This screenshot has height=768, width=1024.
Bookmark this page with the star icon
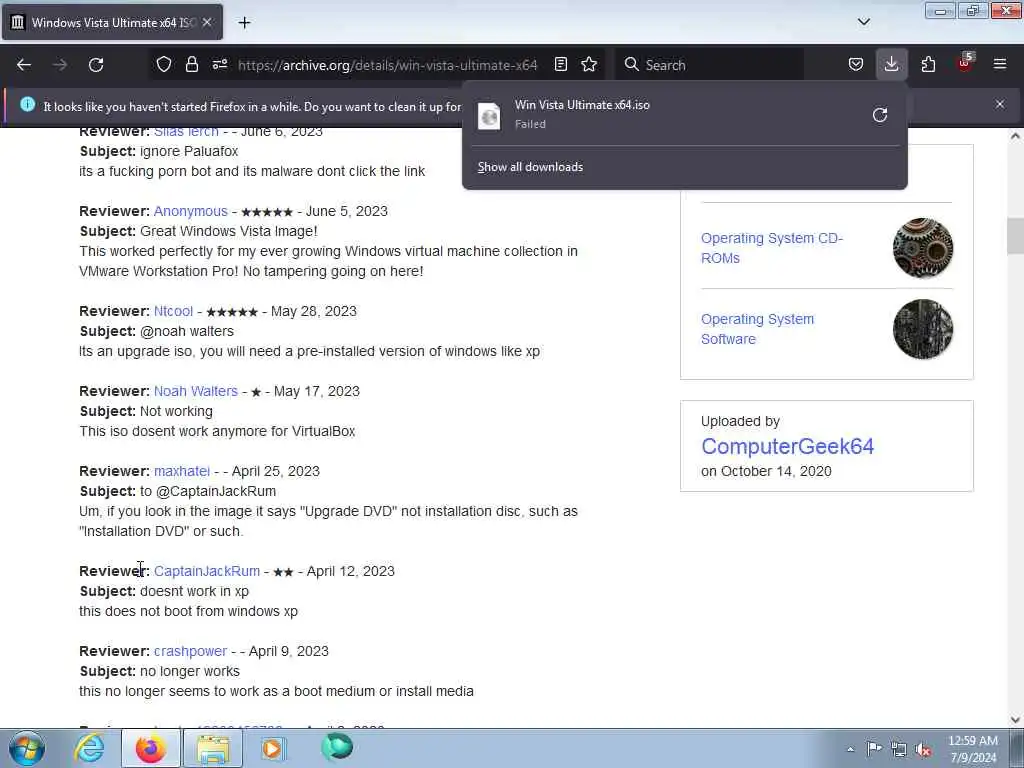(589, 65)
